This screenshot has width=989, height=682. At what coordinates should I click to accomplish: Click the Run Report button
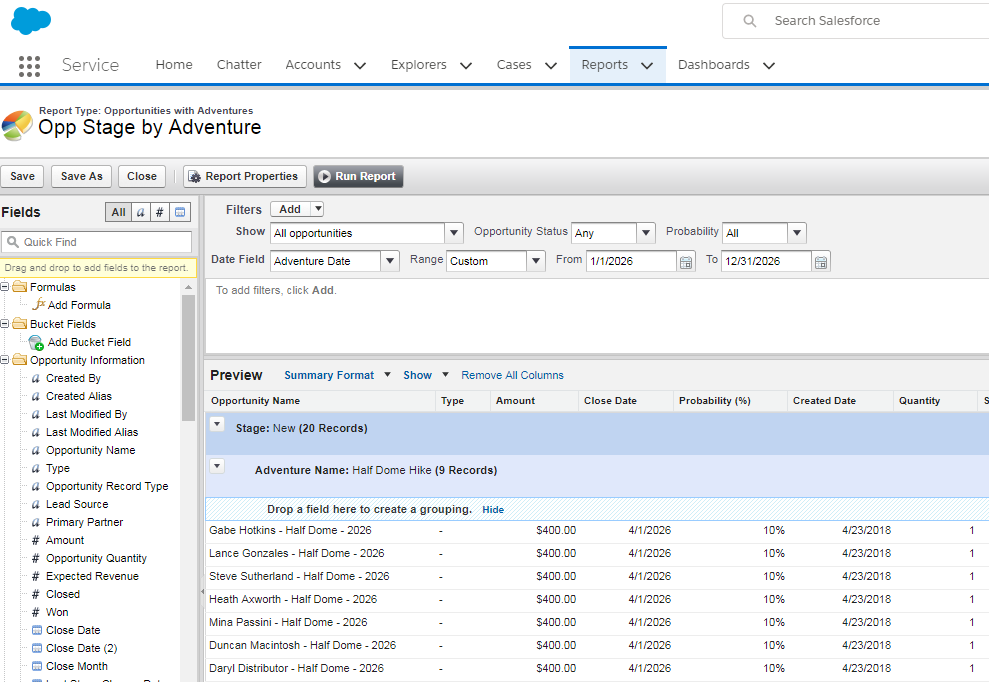(358, 176)
